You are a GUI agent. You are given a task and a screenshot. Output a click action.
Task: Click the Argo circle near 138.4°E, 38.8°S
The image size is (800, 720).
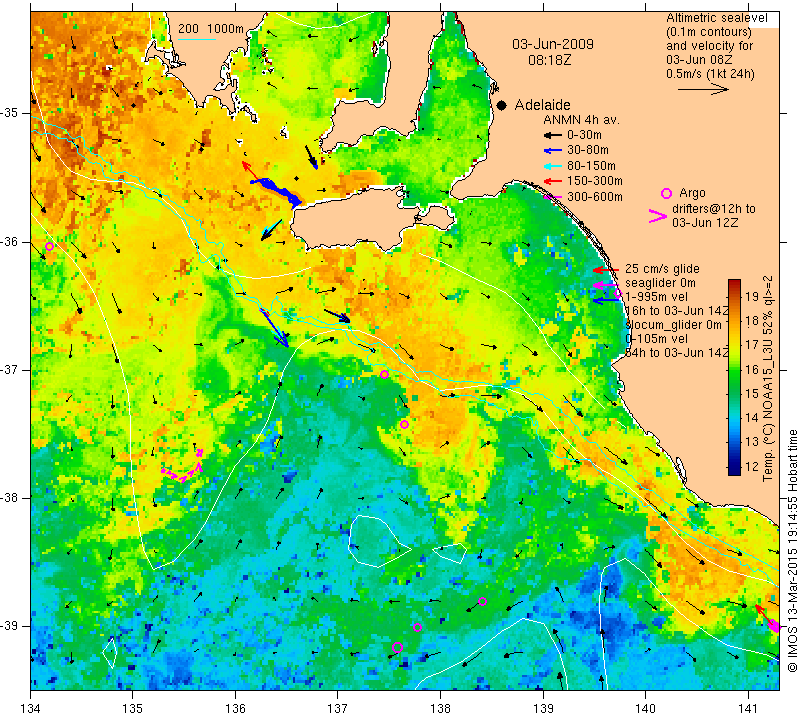click(x=483, y=602)
